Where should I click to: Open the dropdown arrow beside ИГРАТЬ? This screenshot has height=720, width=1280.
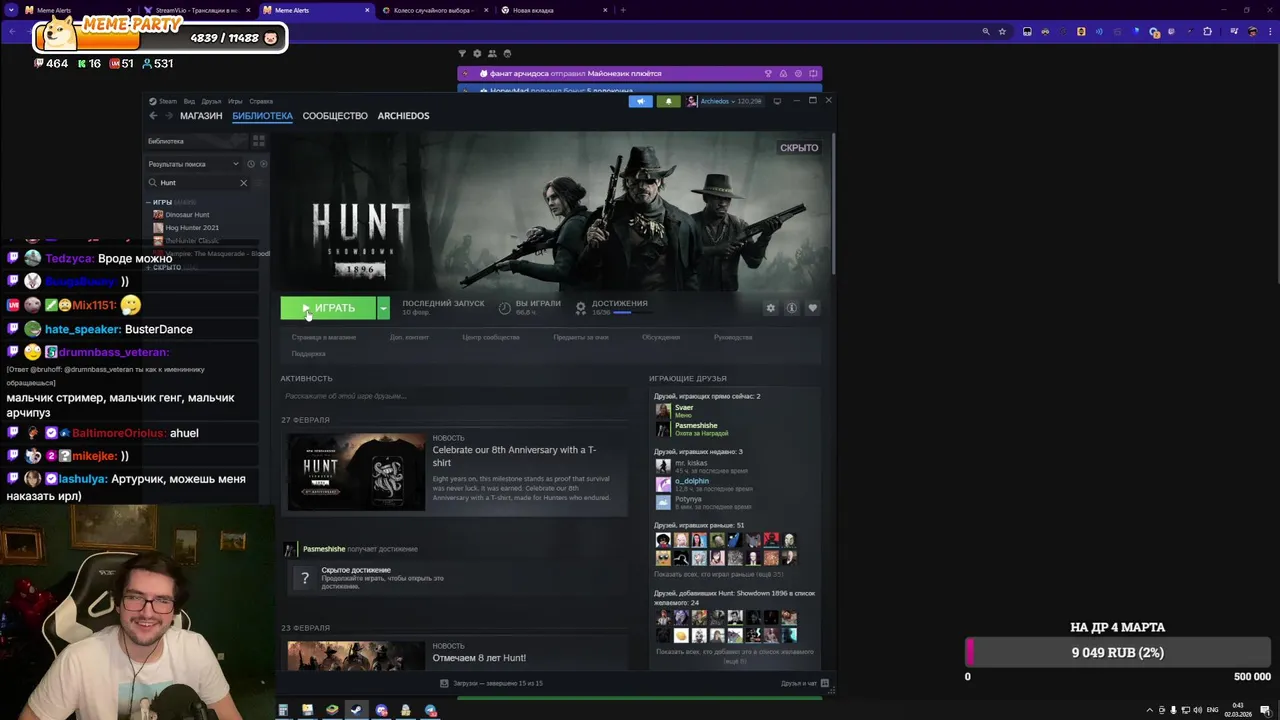[x=383, y=308]
